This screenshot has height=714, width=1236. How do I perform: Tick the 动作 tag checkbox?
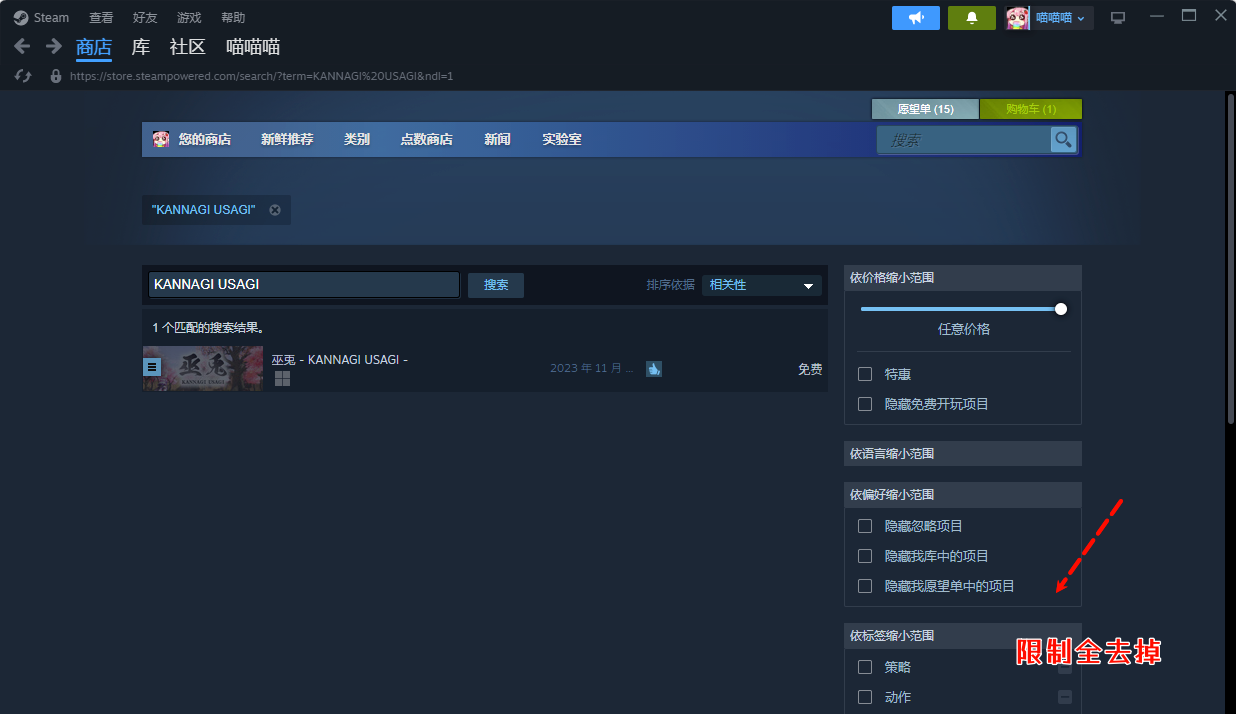click(x=865, y=697)
